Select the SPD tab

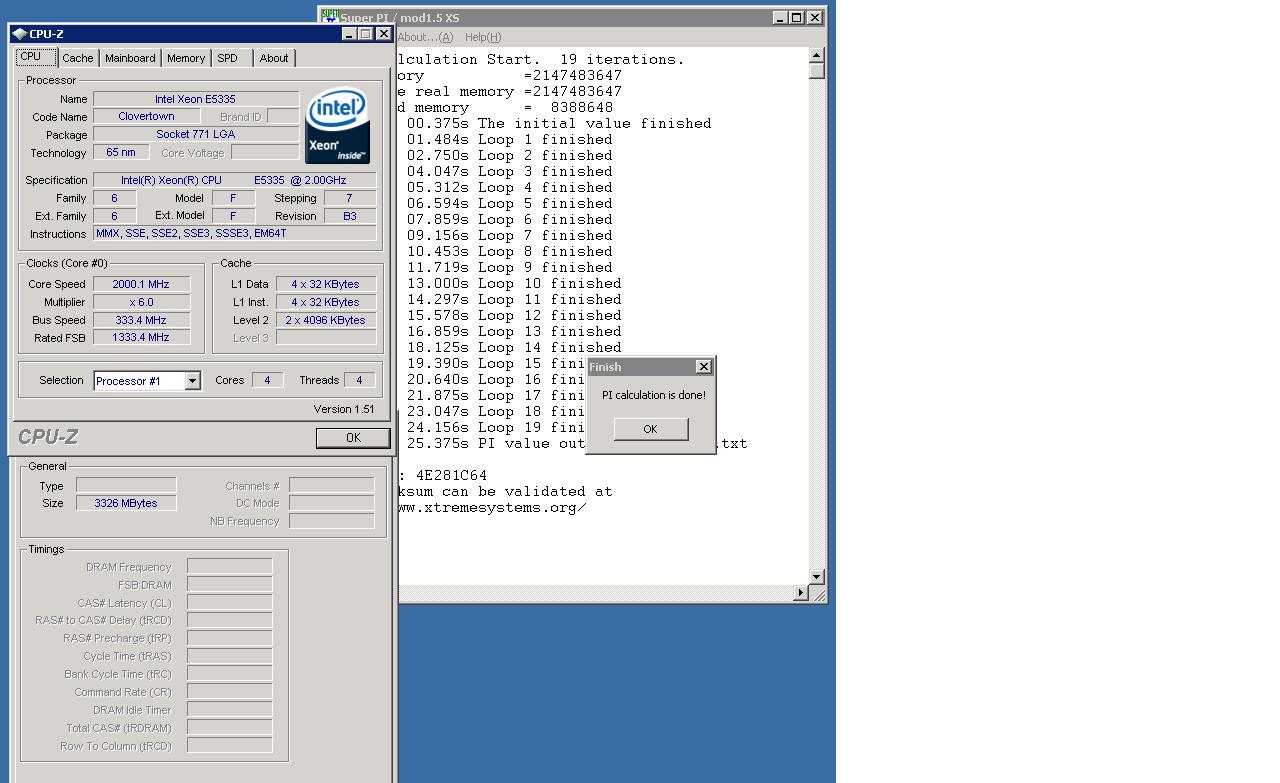(228, 58)
